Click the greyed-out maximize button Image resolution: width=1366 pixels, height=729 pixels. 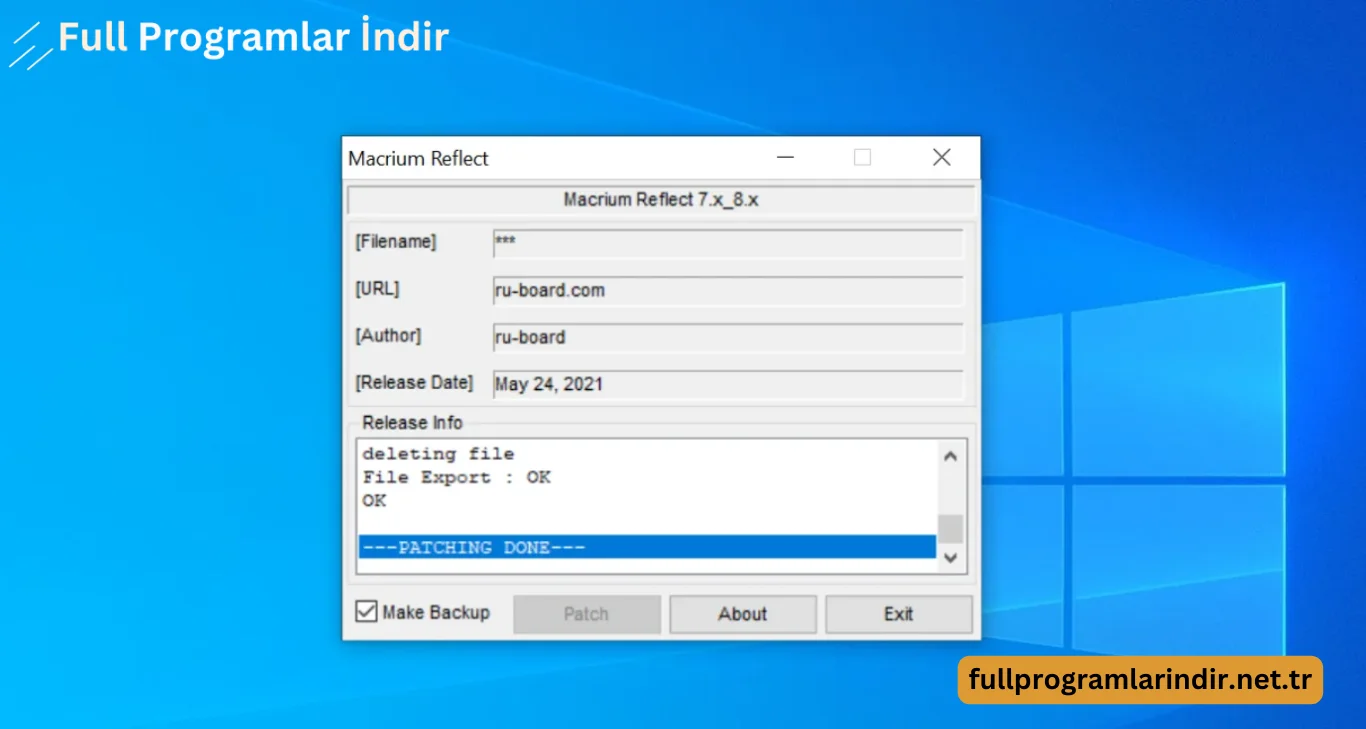pyautogui.click(x=863, y=158)
